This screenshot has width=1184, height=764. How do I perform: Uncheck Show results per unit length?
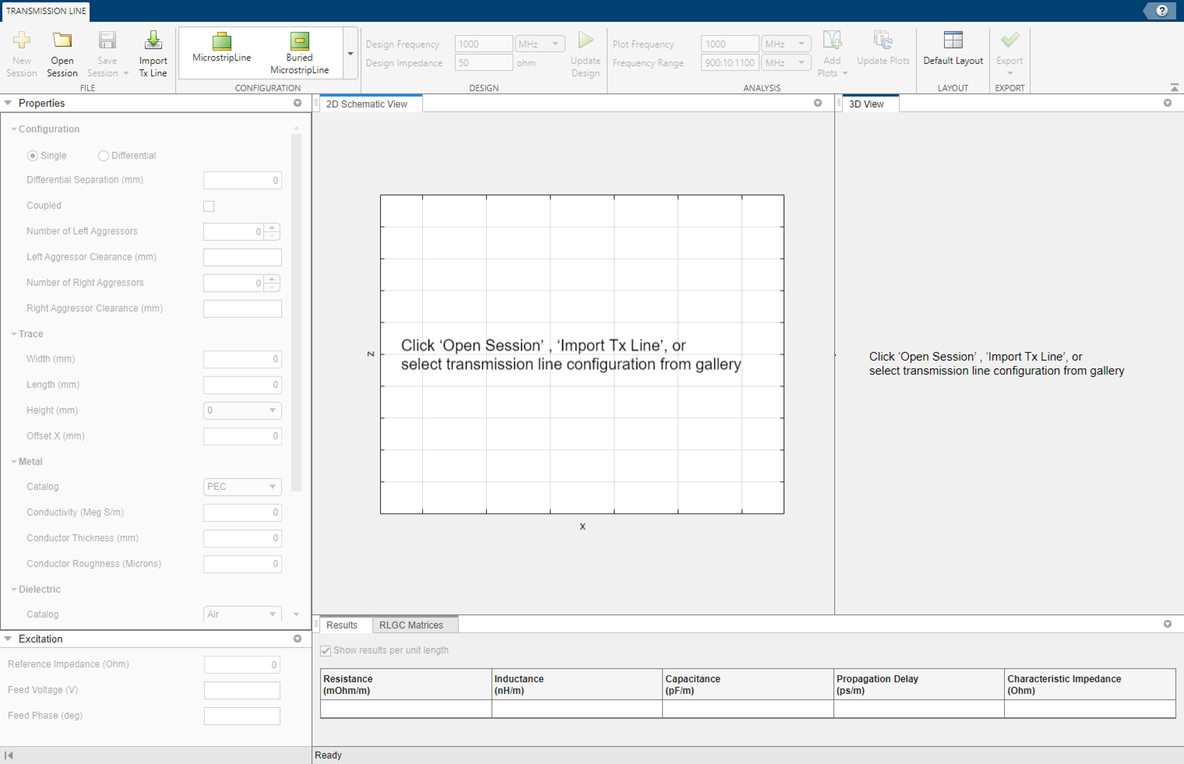[325, 650]
